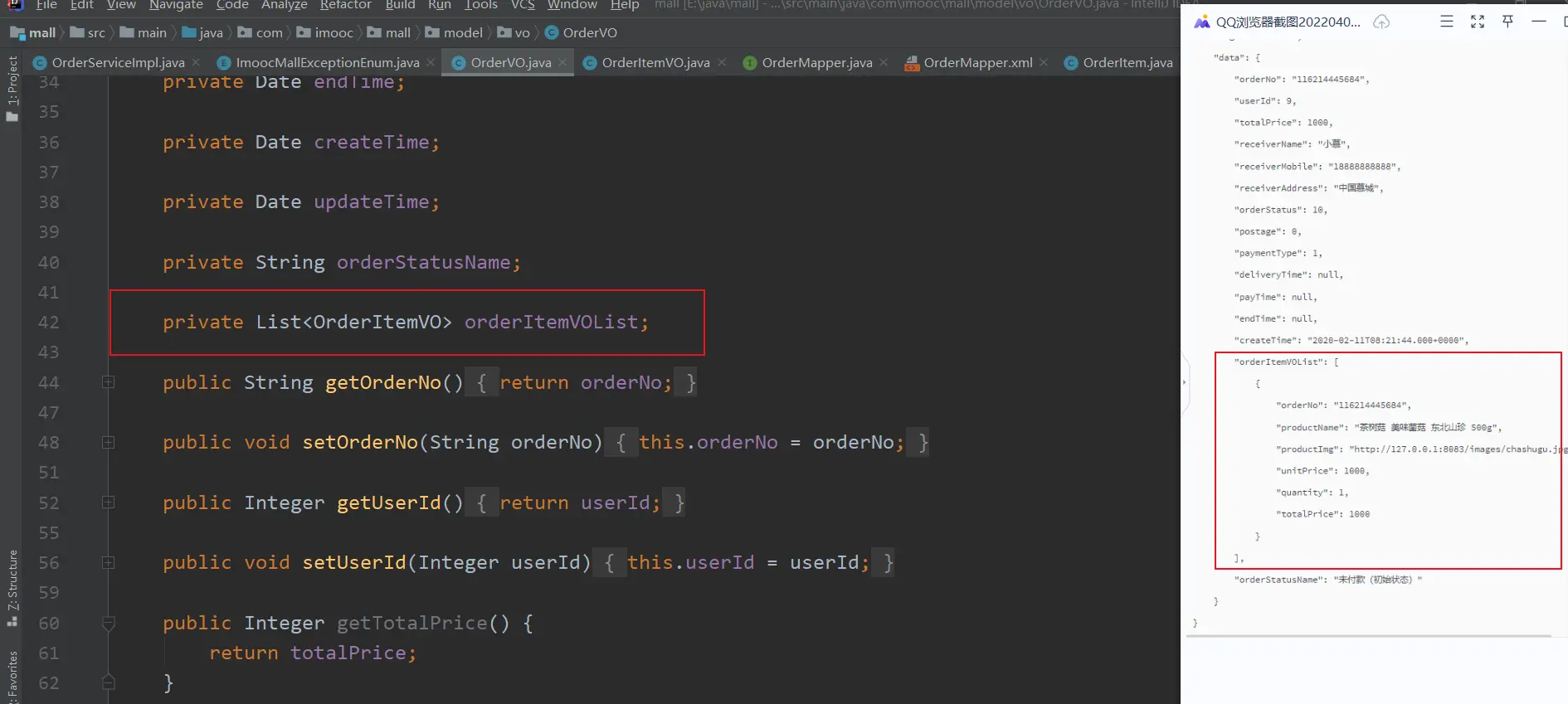Open the Refactor menu
The width and height of the screenshot is (1568, 704).
(345, 5)
